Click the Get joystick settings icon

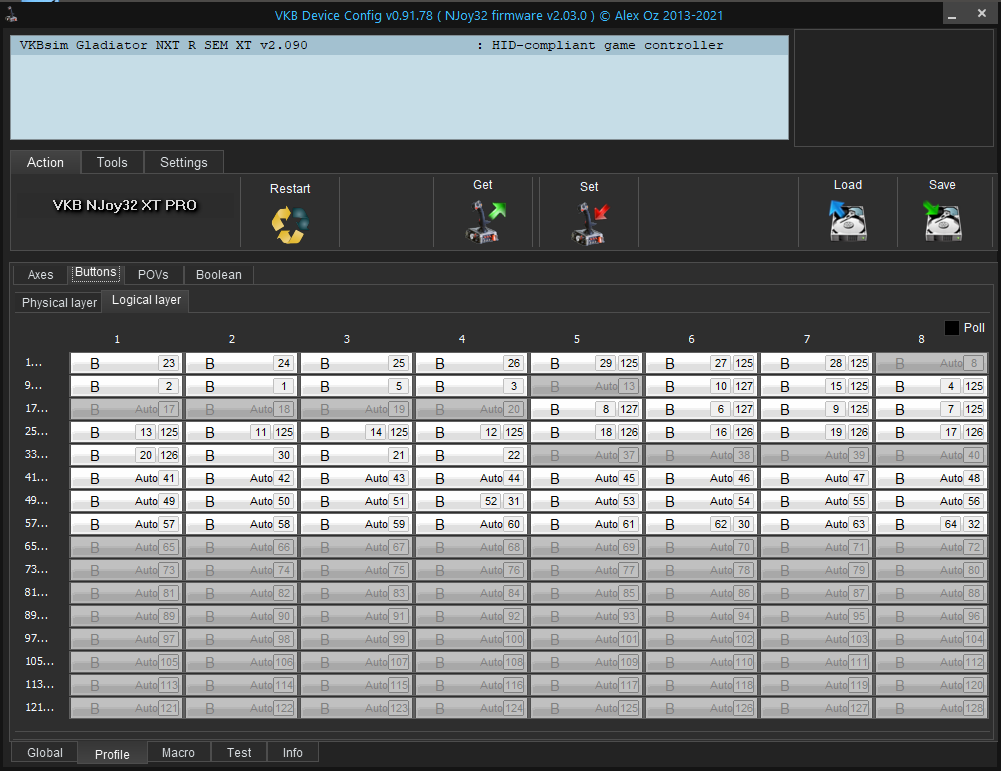click(x=485, y=222)
